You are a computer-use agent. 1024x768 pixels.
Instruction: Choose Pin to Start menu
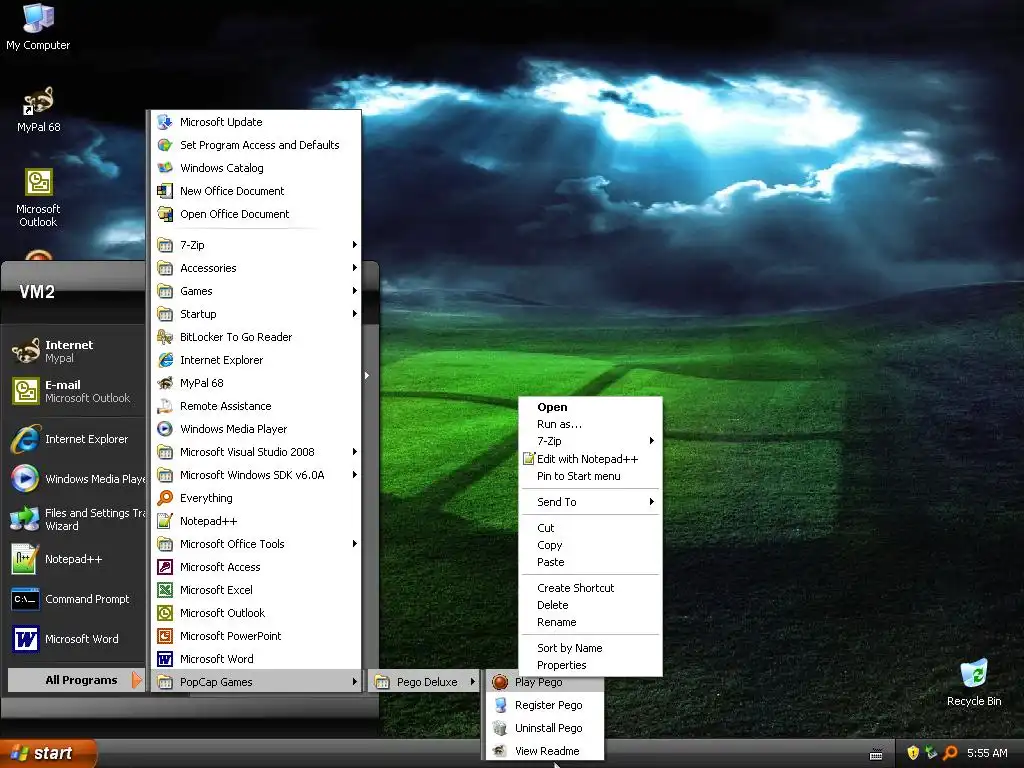point(590,476)
